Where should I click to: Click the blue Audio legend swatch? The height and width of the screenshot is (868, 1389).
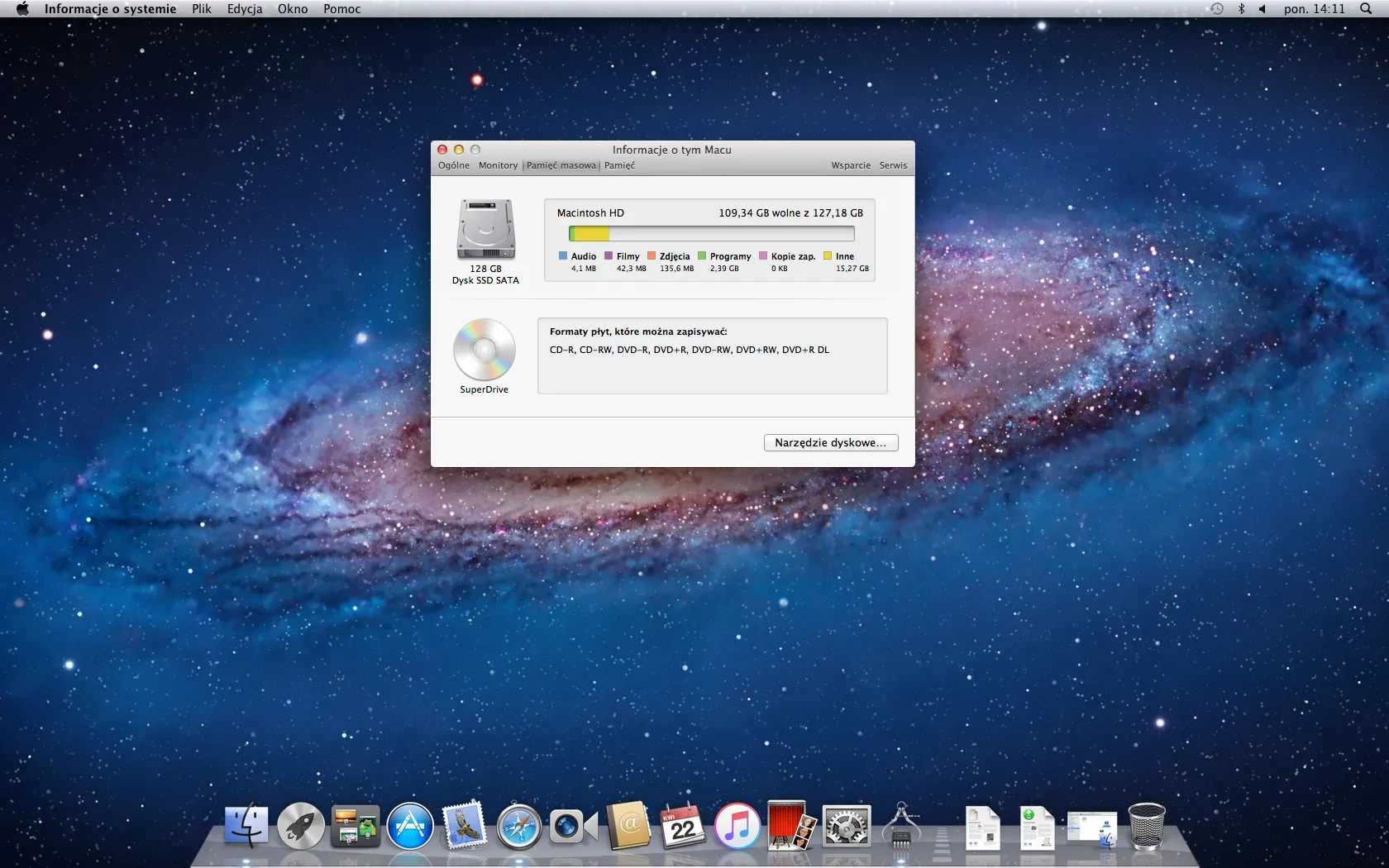563,256
